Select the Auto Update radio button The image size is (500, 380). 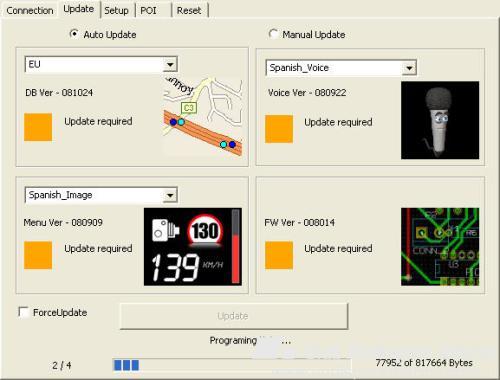[x=74, y=34]
